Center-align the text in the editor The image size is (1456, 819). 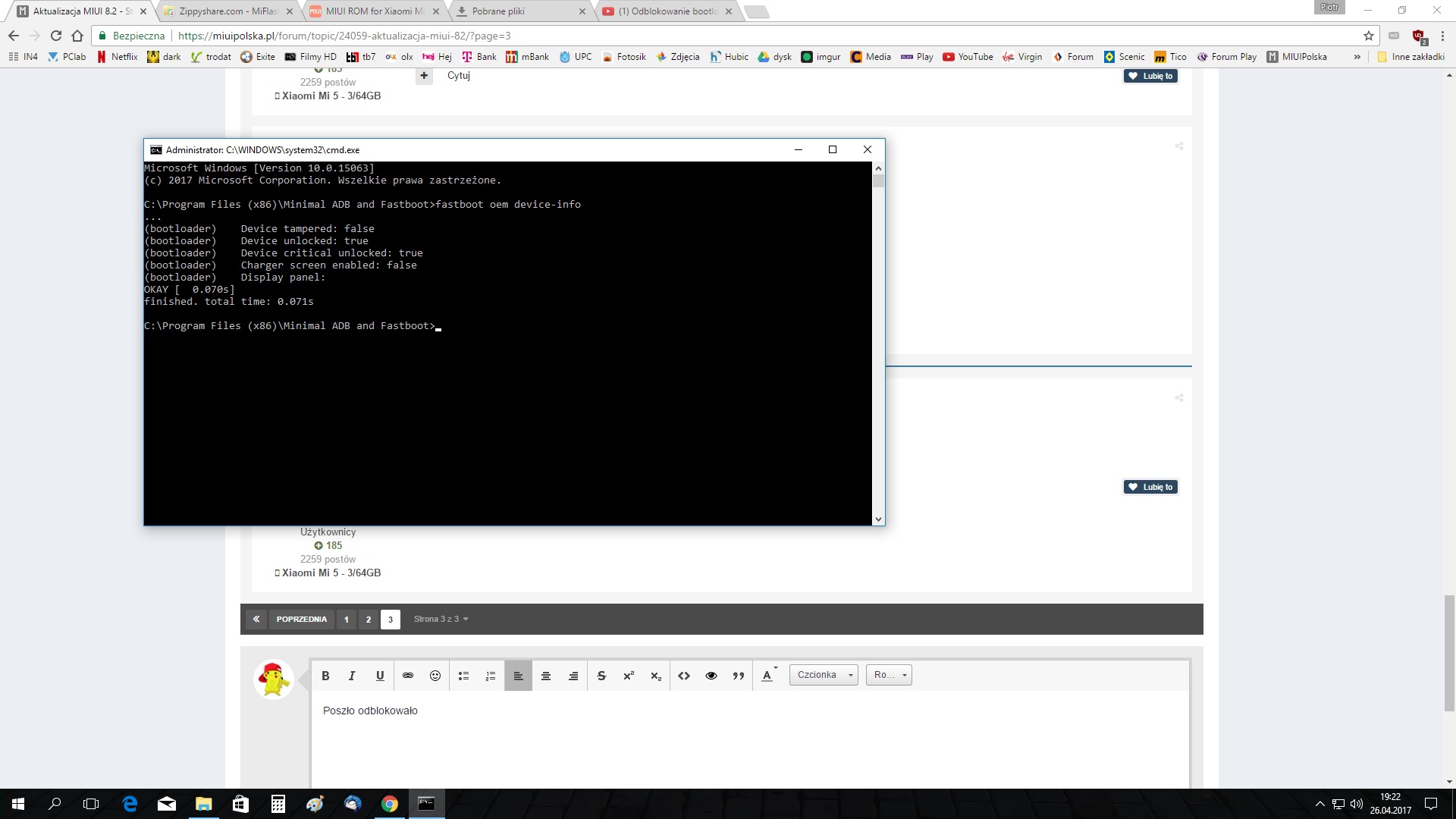coord(546,676)
